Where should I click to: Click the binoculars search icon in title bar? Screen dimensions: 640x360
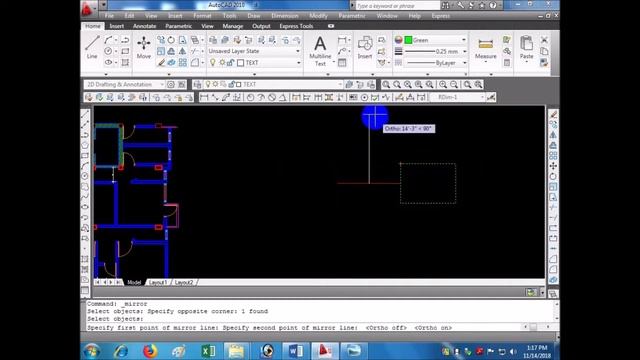tap(445, 5)
